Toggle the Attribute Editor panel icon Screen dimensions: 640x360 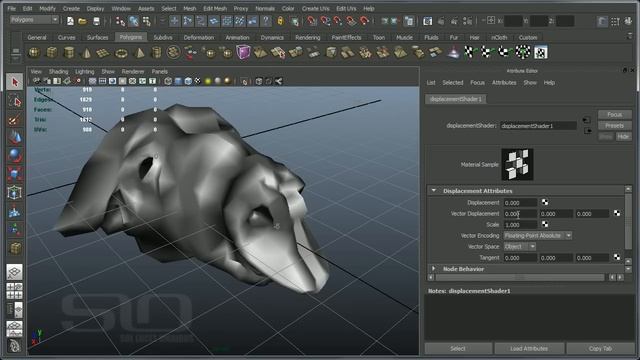tap(602, 21)
